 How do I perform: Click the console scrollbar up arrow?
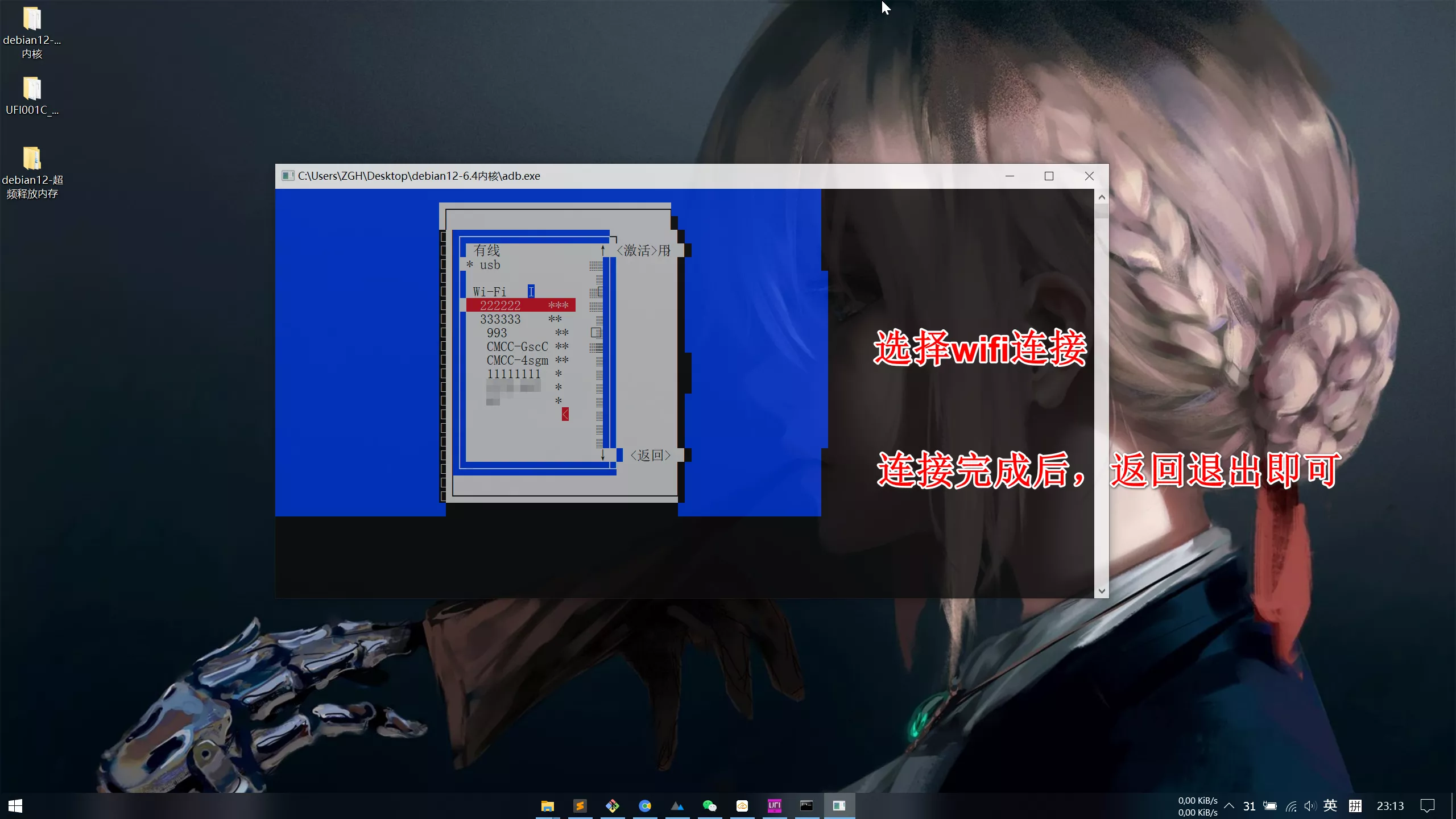tap(1102, 197)
